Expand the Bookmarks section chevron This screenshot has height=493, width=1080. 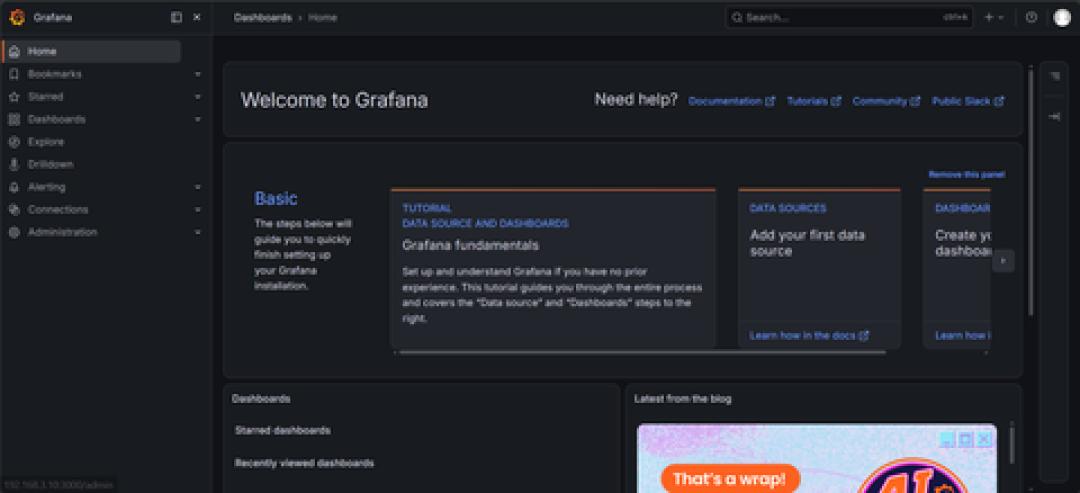coord(198,74)
